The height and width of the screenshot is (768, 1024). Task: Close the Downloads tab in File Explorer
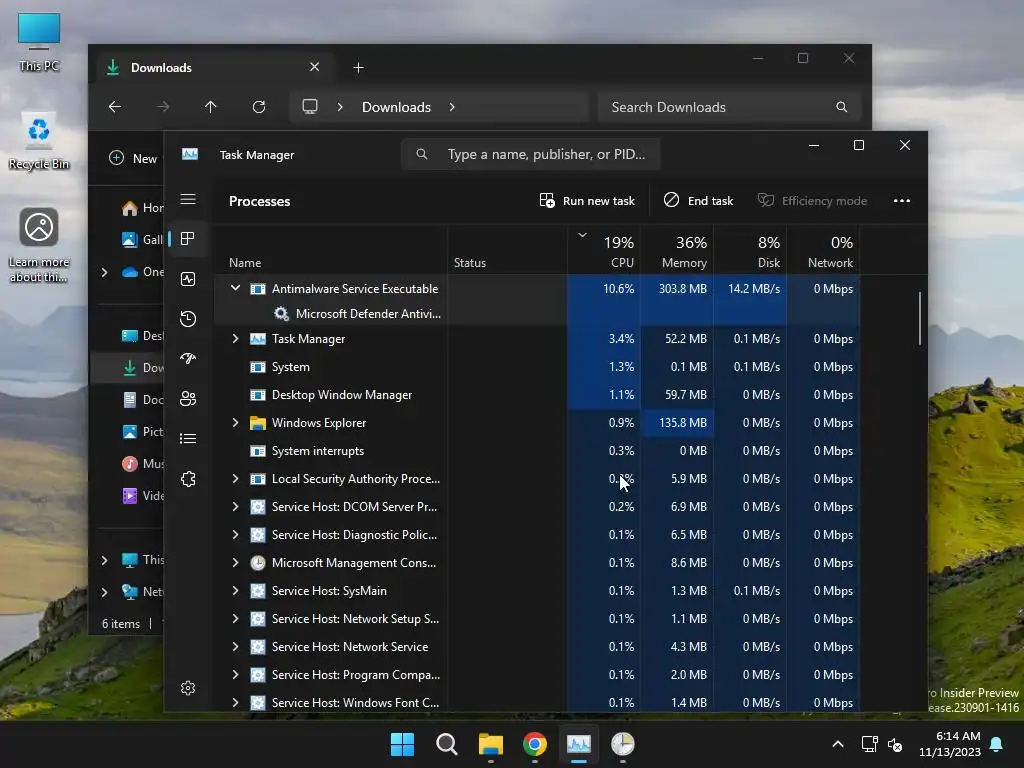(x=314, y=67)
